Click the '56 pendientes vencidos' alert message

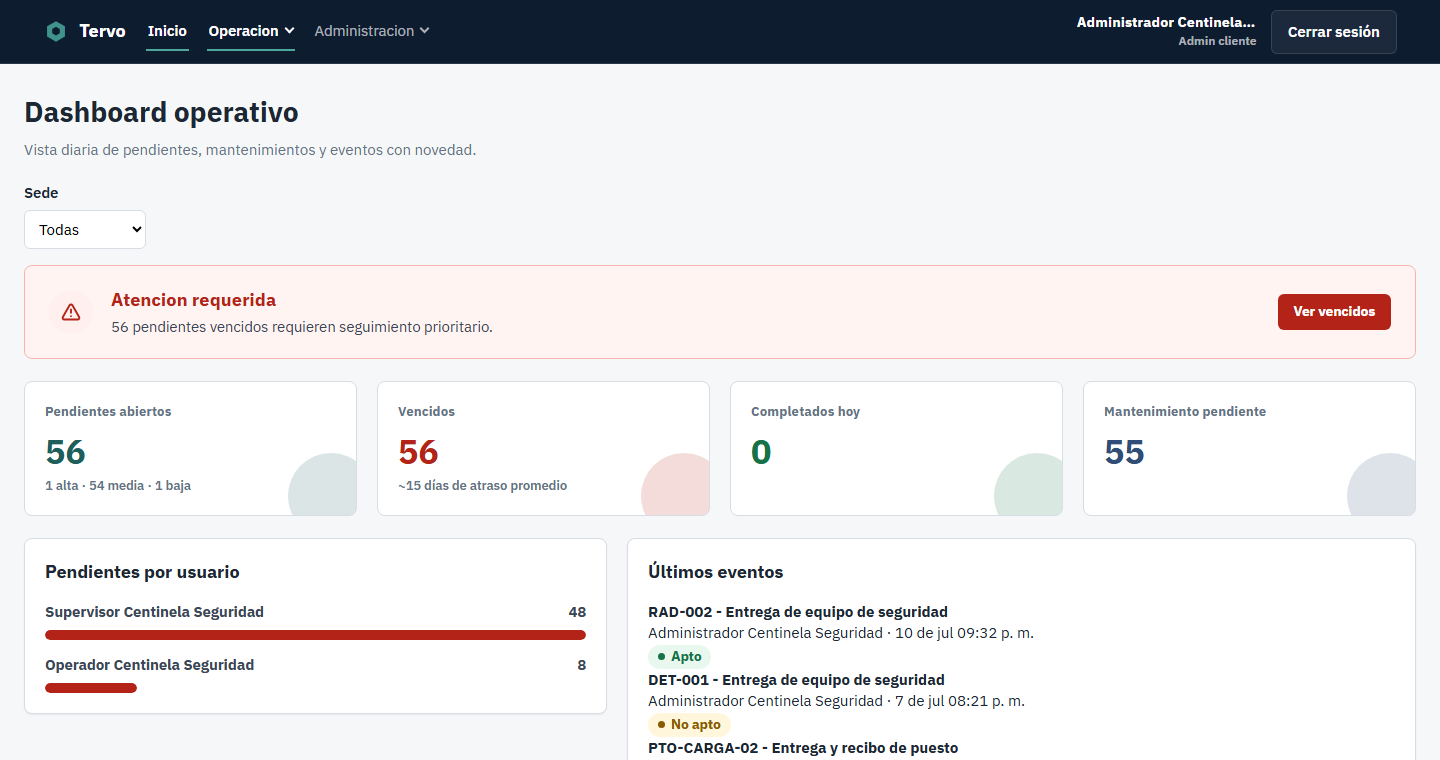point(302,327)
